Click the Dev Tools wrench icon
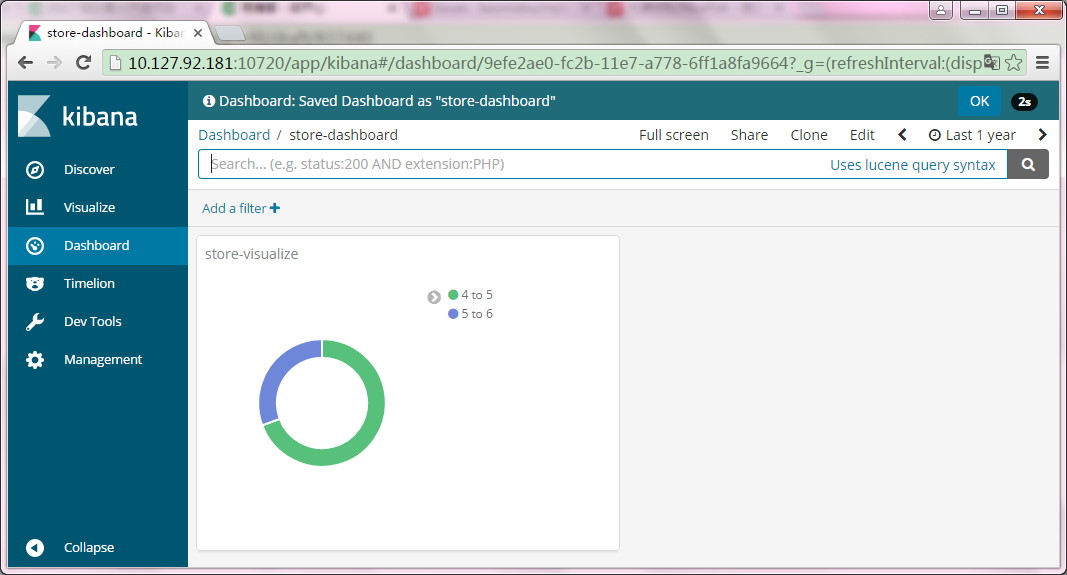Screen dimensions: 1067x575 (x=35, y=322)
